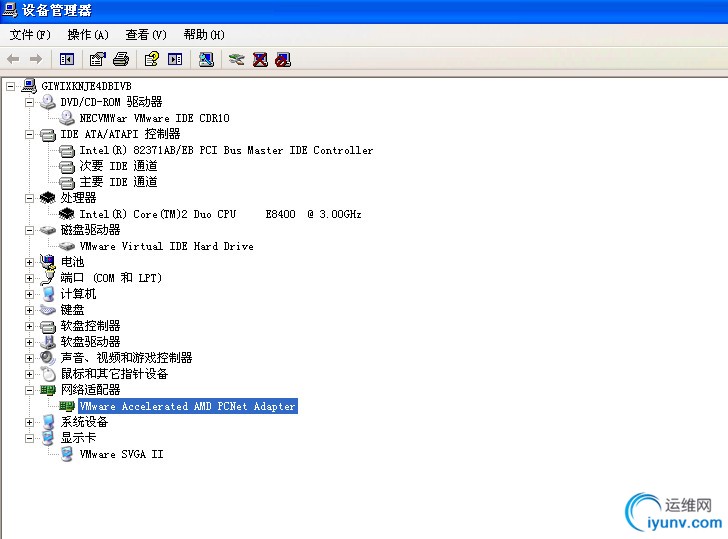Image resolution: width=728 pixels, height=539 pixels.
Task: Expand the 鼠标和其它指针设备 category
Action: pyautogui.click(x=29, y=374)
